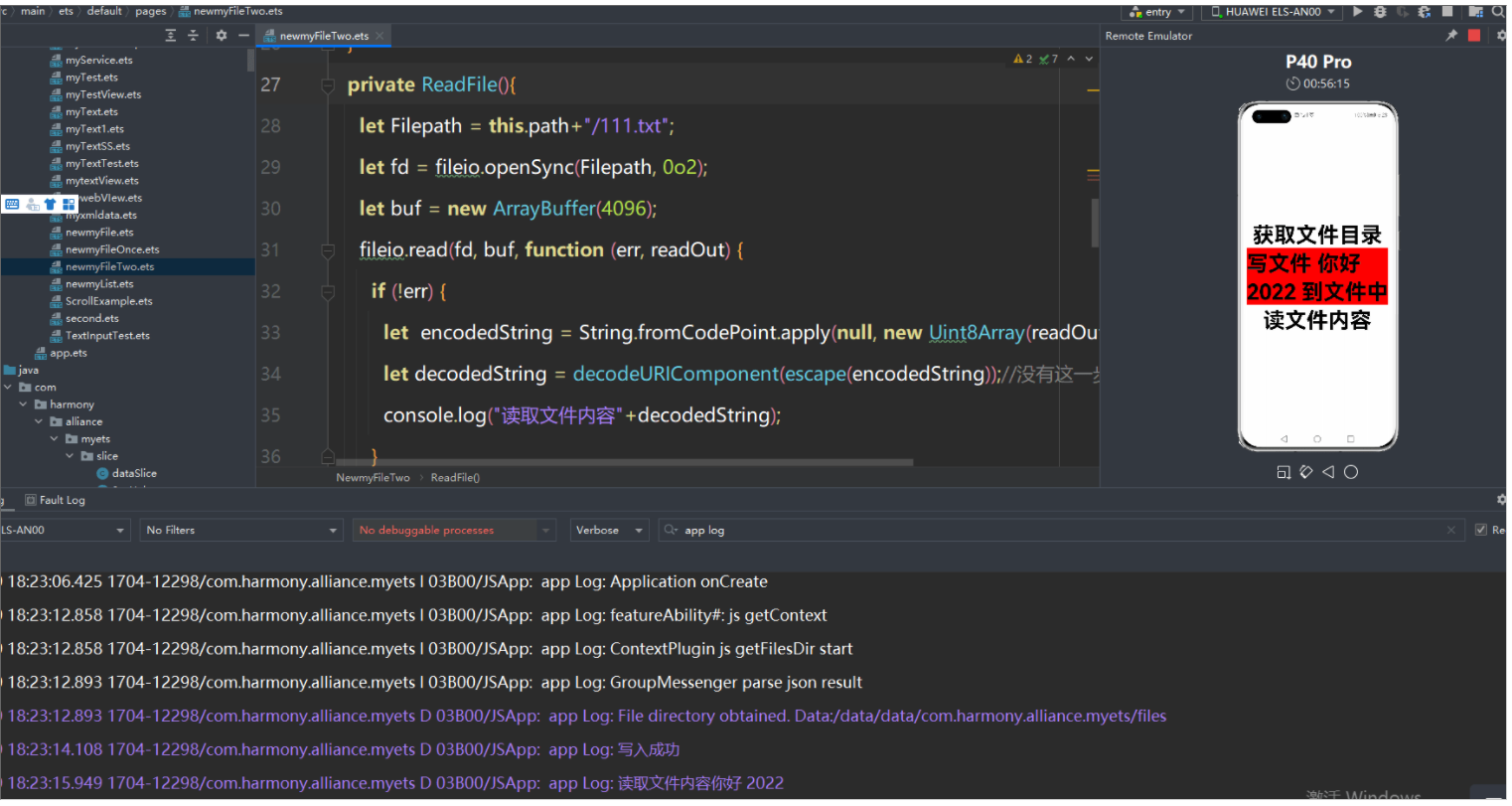This screenshot has width=1512, height=806.
Task: Open the Verbose log level dropdown
Action: click(x=610, y=530)
